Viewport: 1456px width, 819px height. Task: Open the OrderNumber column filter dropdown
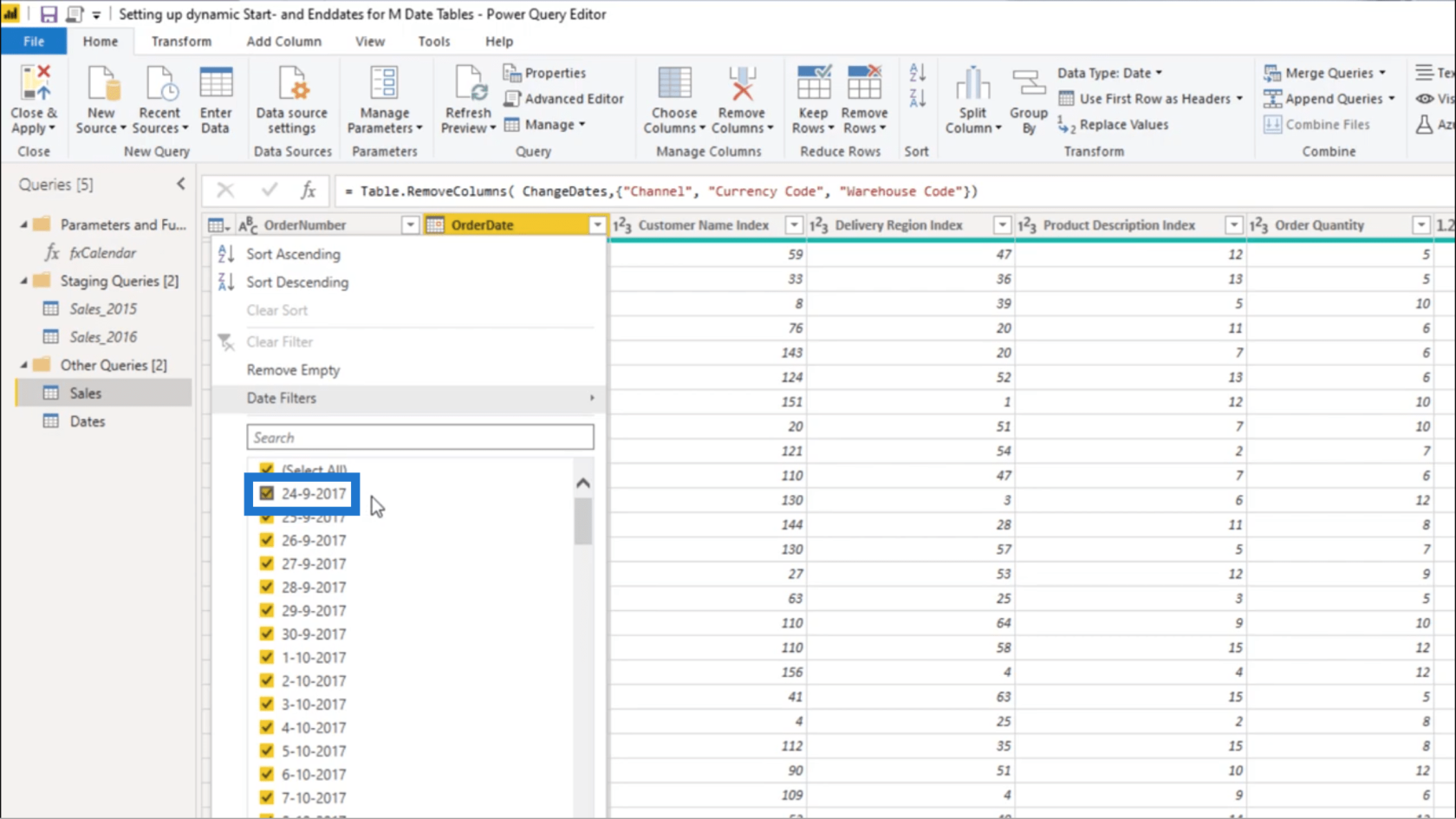[x=410, y=225]
